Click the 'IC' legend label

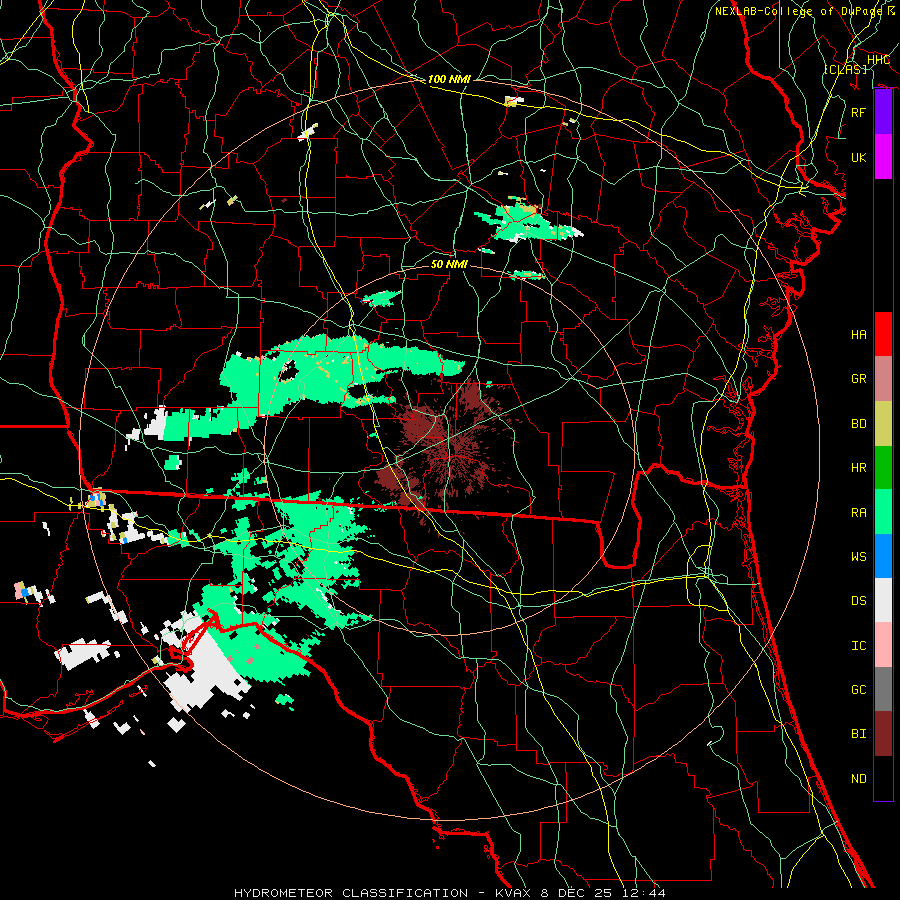(x=858, y=645)
